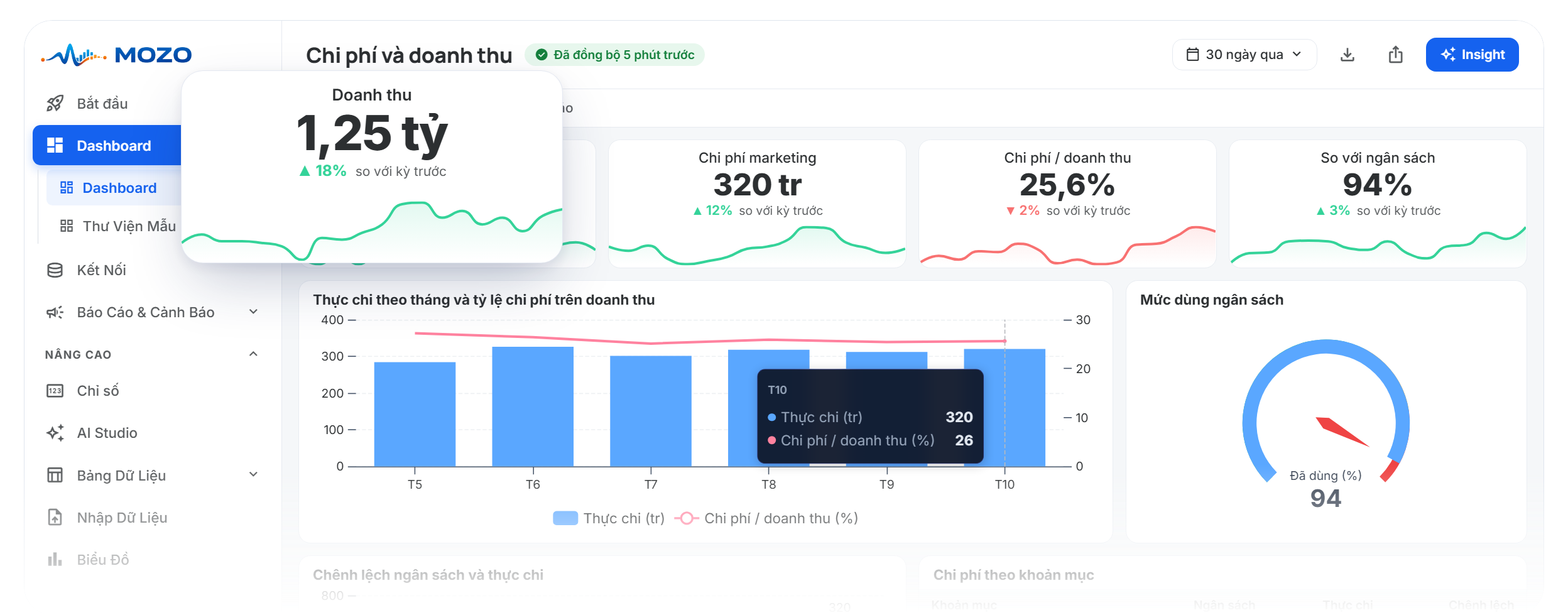
Task: Click the T5 bar in chart
Action: pyautogui.click(x=415, y=415)
